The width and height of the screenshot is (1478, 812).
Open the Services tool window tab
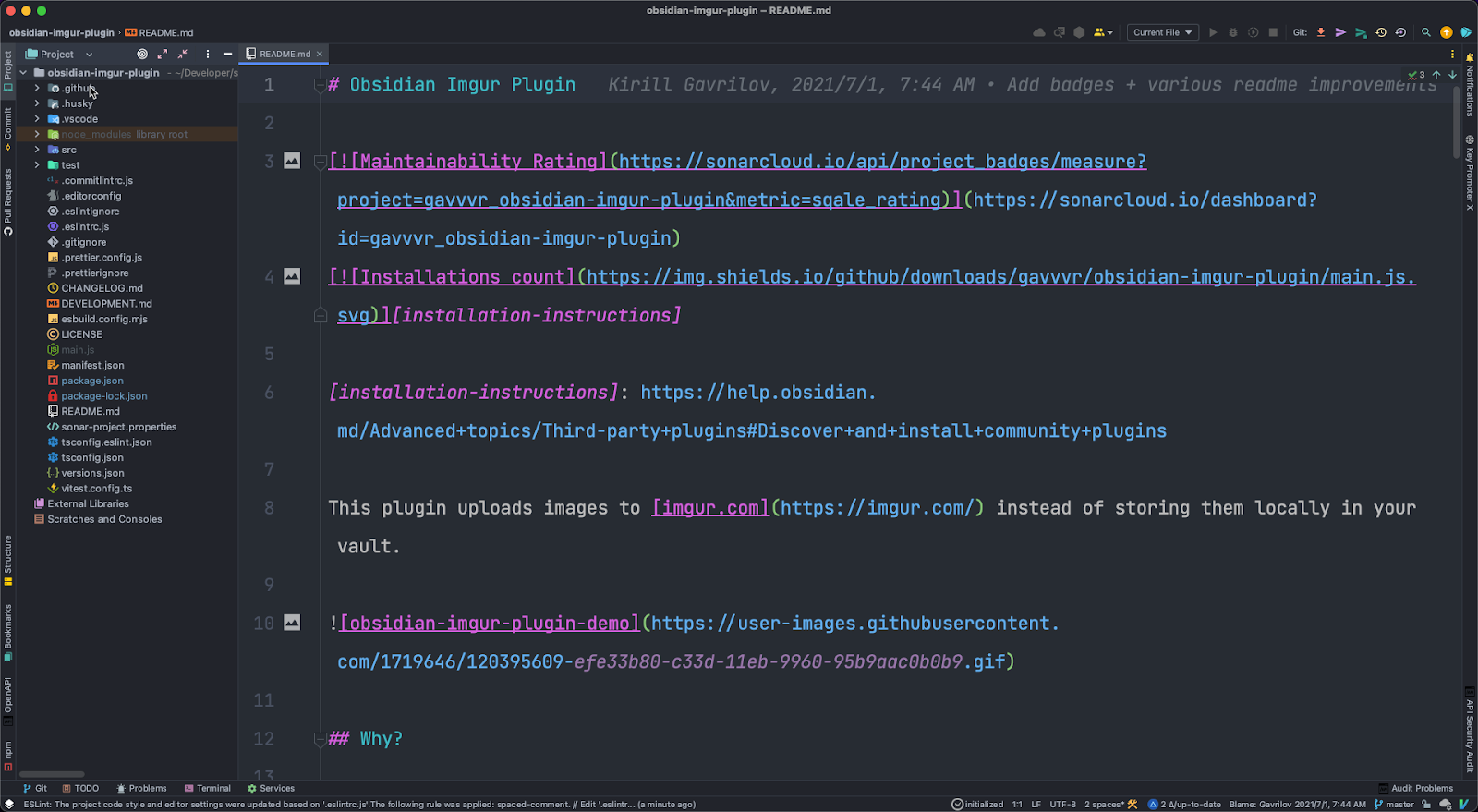(271, 788)
